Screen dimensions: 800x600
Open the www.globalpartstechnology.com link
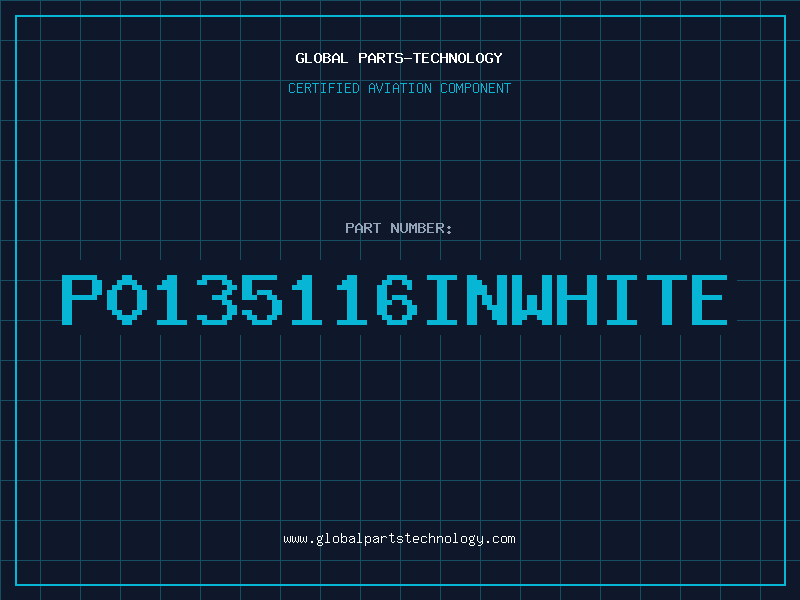pyautogui.click(x=399, y=539)
